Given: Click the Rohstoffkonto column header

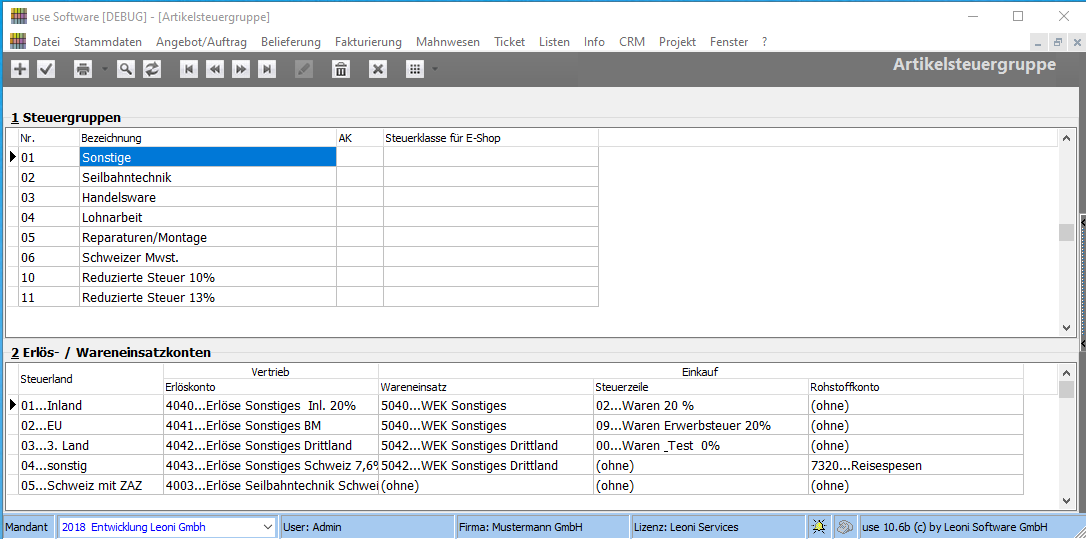Looking at the screenshot, I should click(916, 386).
